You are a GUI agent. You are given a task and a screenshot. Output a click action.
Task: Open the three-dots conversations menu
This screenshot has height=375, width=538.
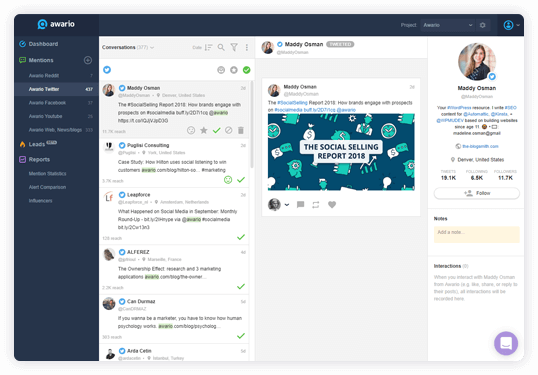pyautogui.click(x=247, y=47)
